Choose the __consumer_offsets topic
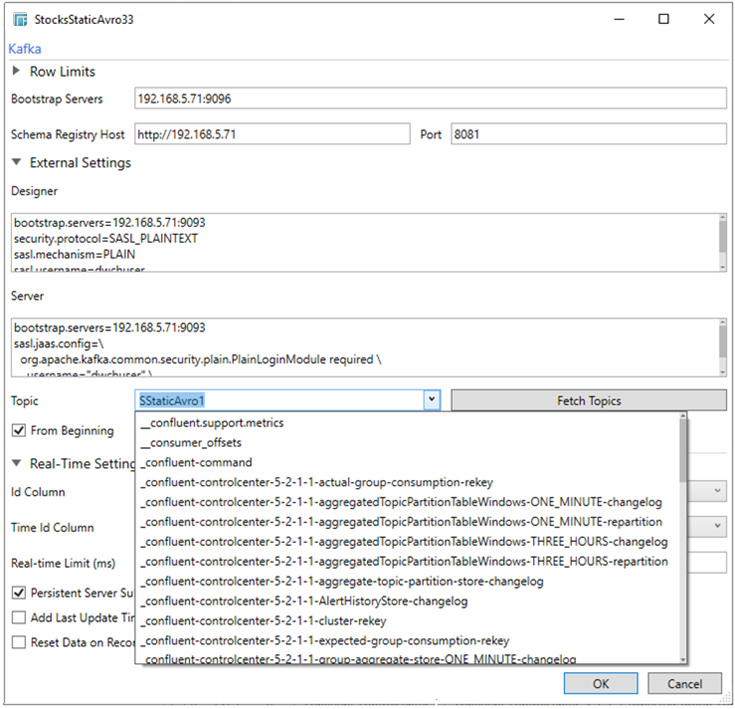735x709 pixels. point(191,443)
